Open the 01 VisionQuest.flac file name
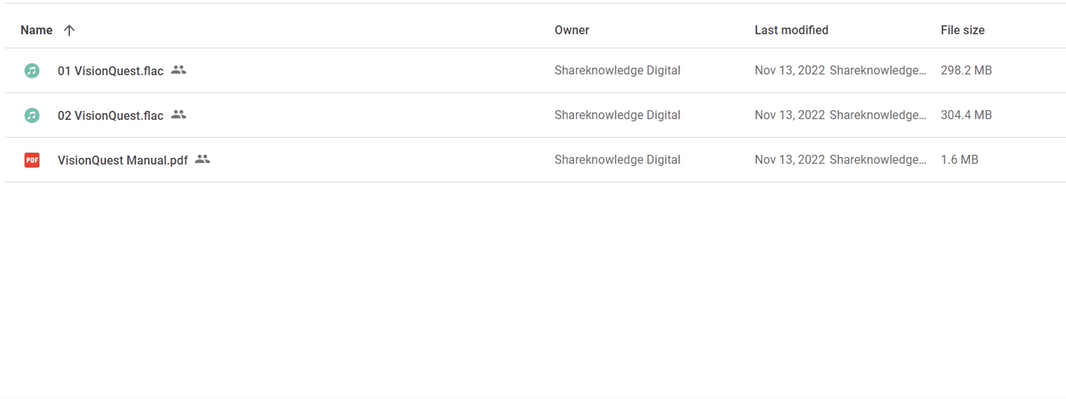 111,70
